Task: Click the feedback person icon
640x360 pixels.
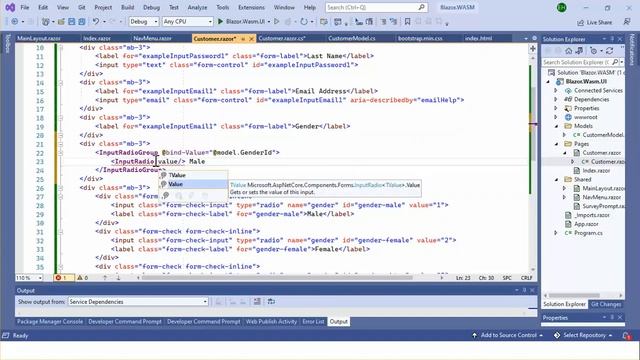Action: 627,22
